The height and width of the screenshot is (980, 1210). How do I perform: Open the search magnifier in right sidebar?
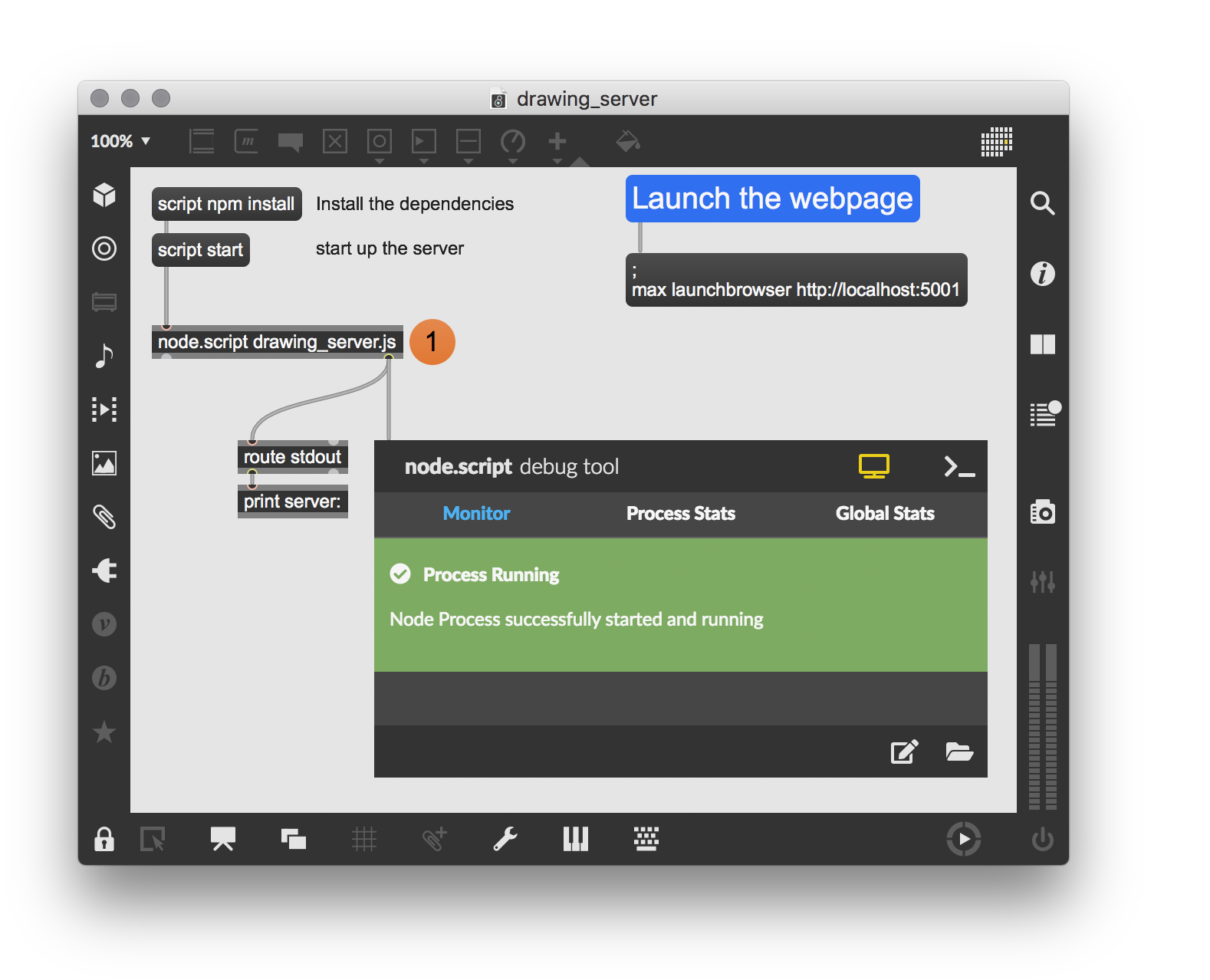coord(1042,203)
